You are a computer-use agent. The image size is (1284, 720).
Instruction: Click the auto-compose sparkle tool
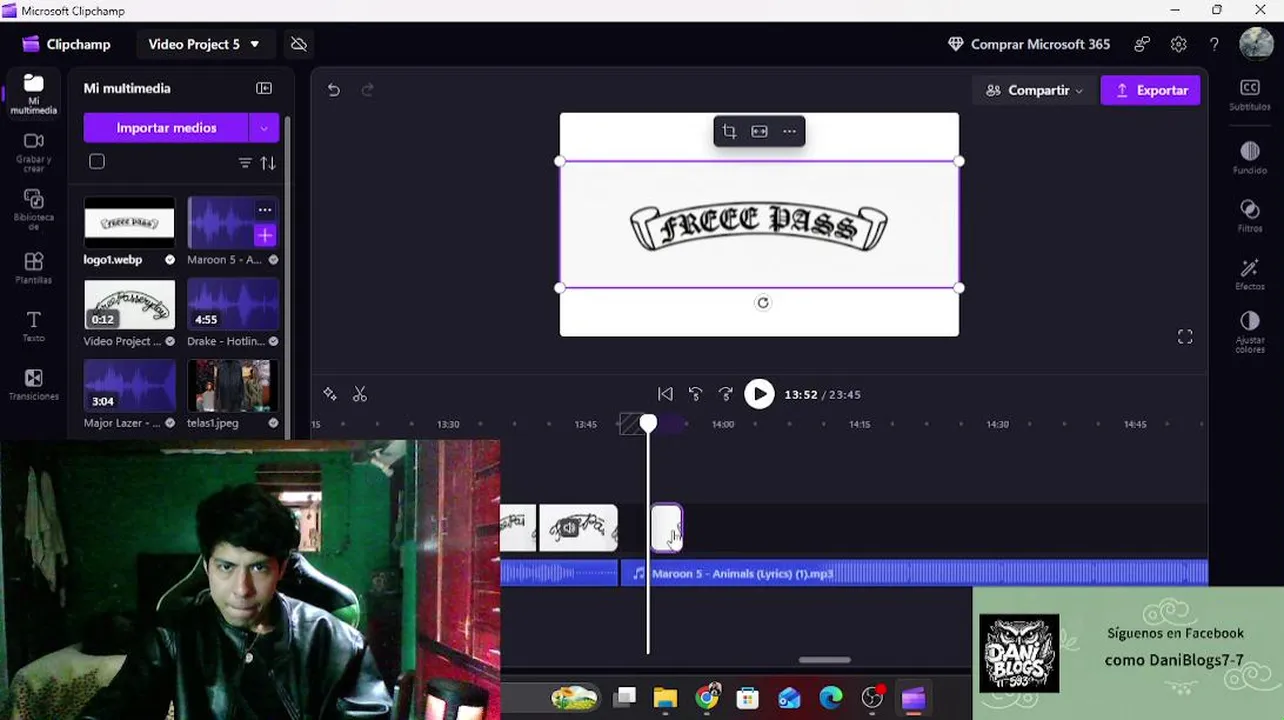[330, 394]
